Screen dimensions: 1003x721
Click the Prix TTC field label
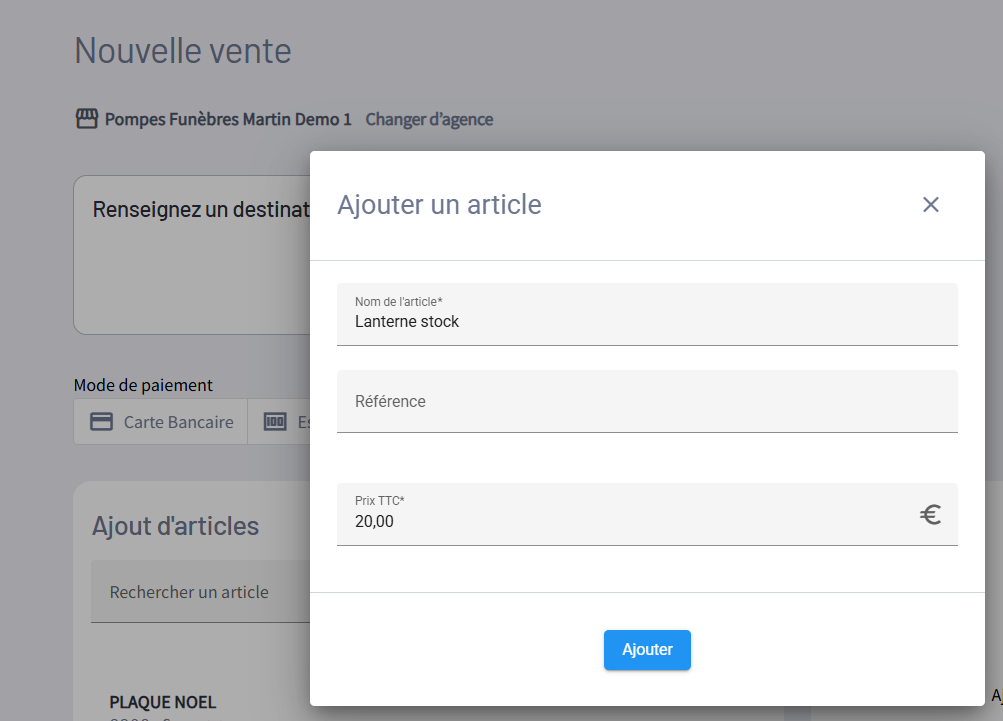(379, 500)
